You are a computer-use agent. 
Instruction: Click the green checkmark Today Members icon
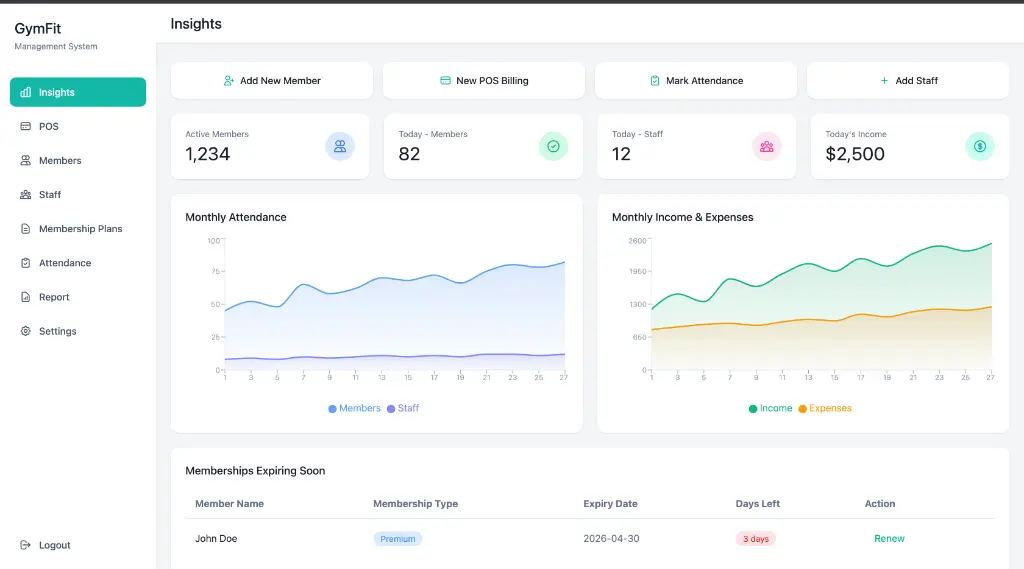click(x=553, y=146)
